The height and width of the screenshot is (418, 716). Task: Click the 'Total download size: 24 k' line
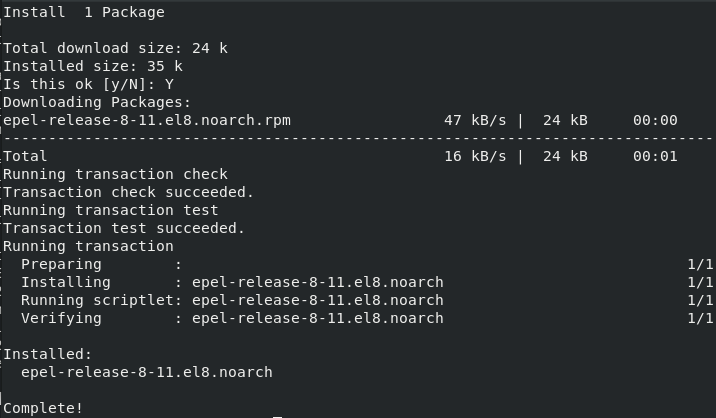coord(116,48)
